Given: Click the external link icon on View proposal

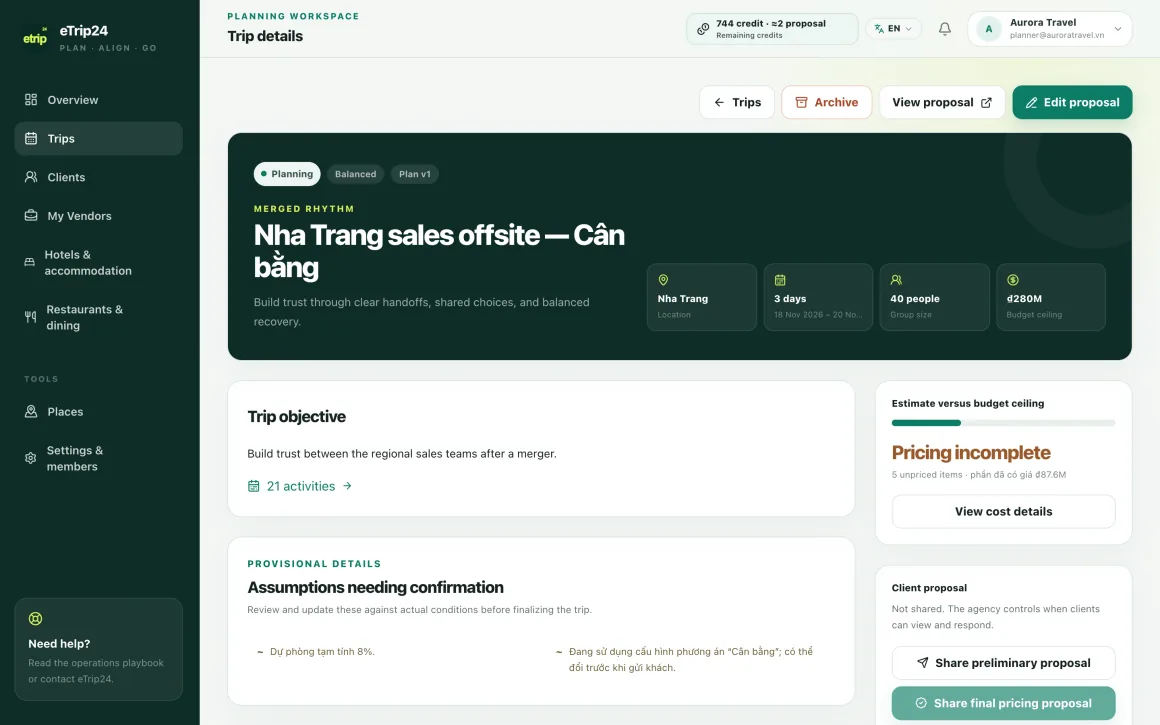Looking at the screenshot, I should coord(986,102).
